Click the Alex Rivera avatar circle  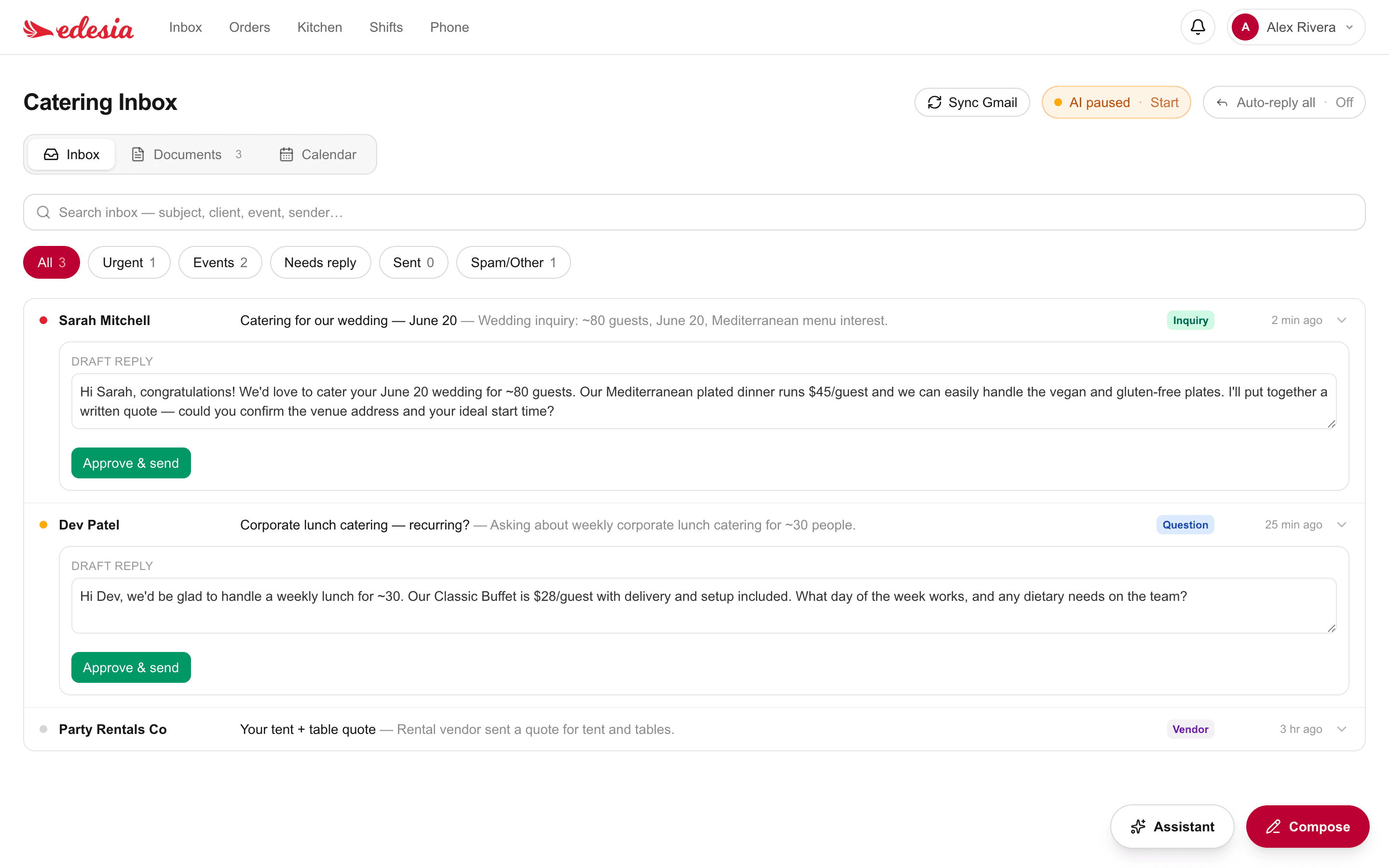tap(1245, 27)
